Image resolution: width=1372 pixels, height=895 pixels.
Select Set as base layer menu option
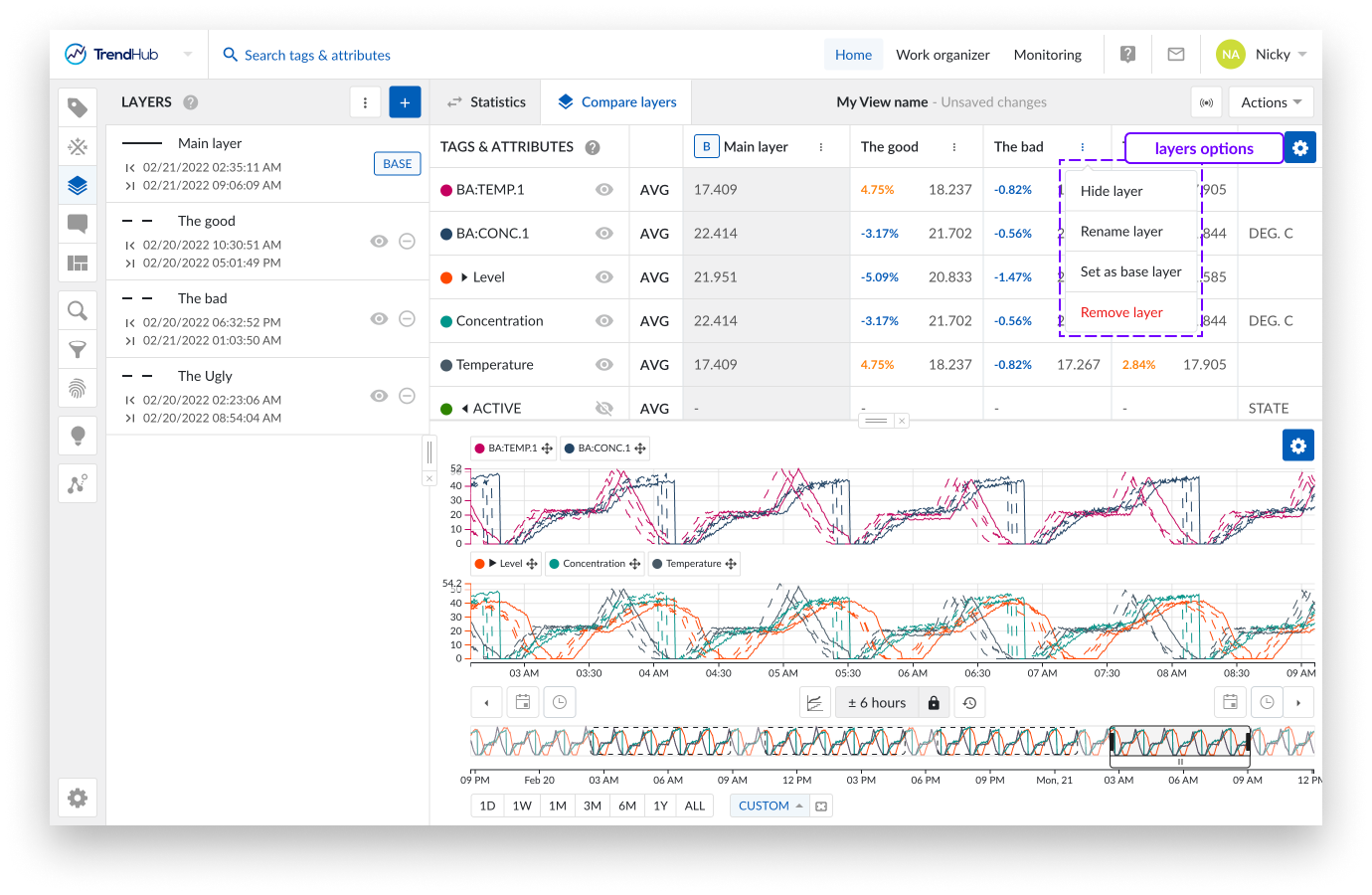[x=1130, y=271]
